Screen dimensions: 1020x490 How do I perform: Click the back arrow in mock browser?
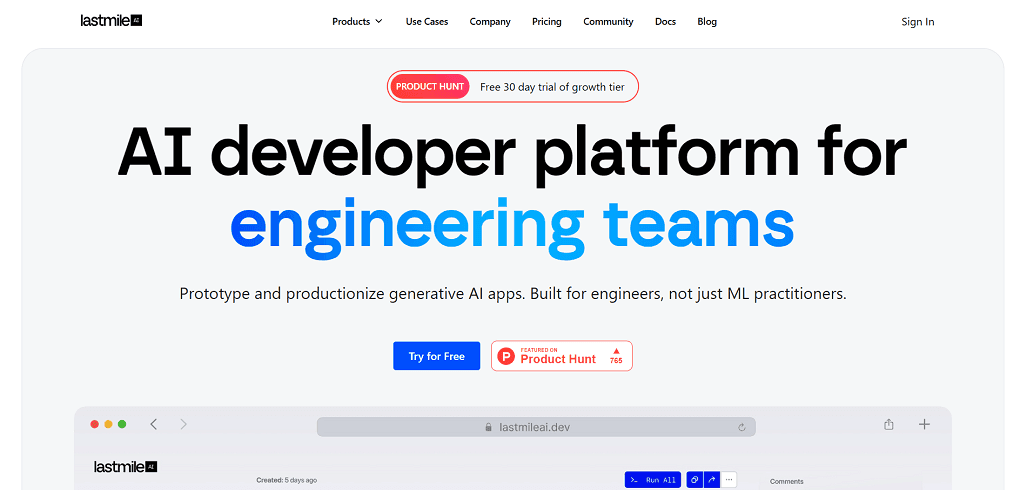click(x=154, y=424)
